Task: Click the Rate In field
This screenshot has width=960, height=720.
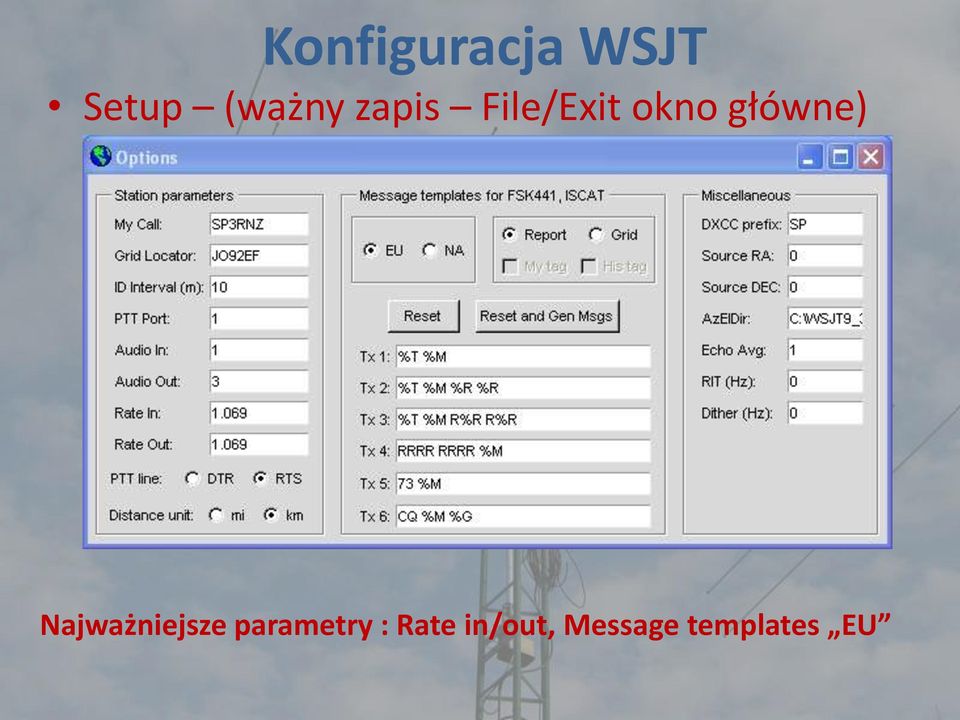Action: [258, 413]
